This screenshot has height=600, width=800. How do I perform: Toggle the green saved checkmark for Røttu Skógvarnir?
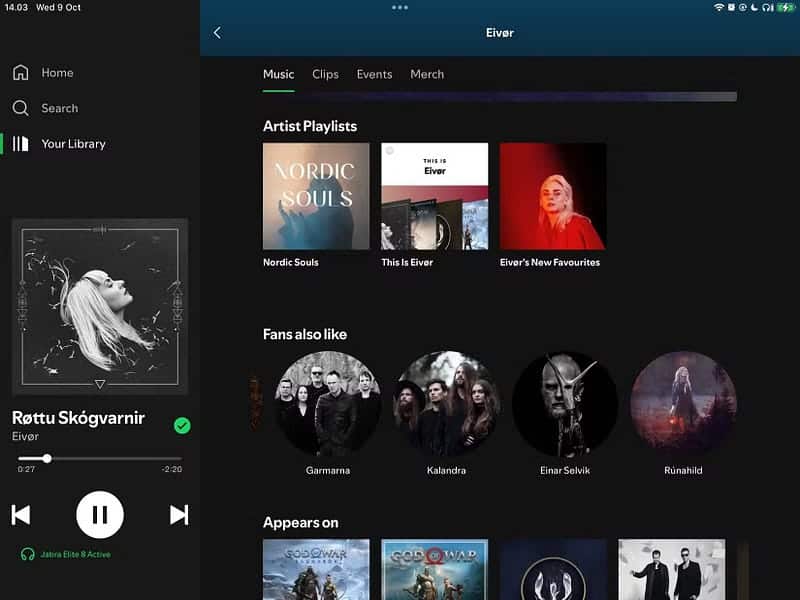coord(182,425)
